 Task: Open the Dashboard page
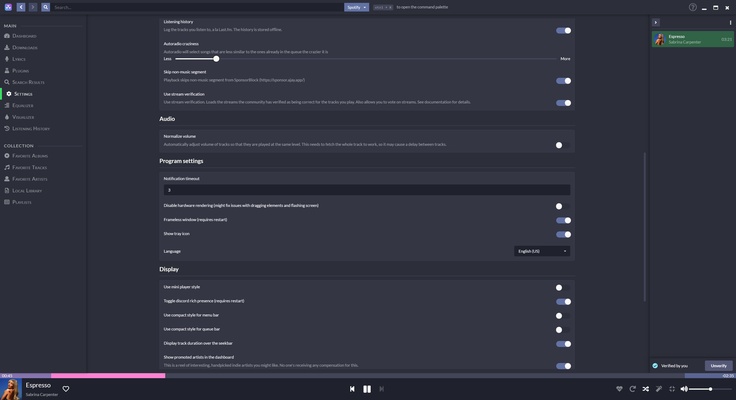(x=24, y=36)
